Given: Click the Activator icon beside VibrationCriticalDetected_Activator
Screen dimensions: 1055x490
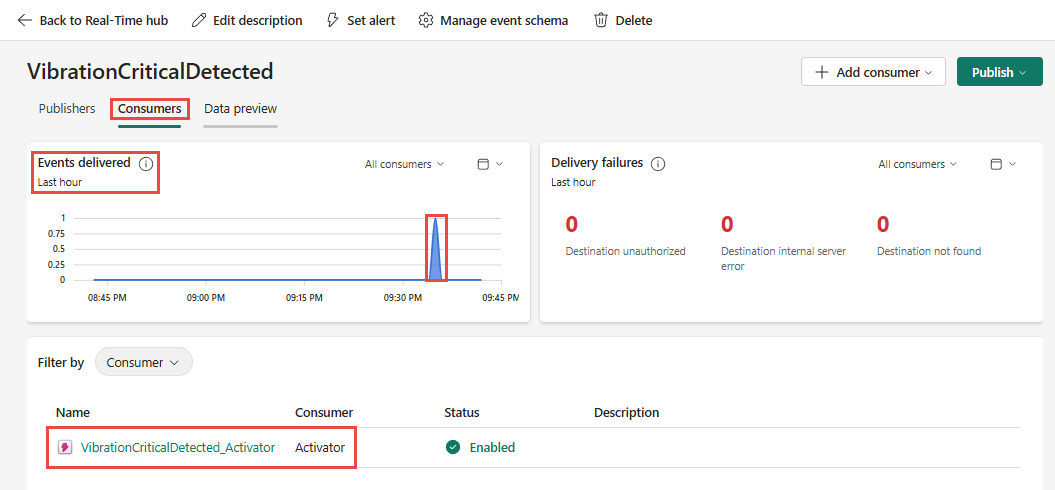Looking at the screenshot, I should point(65,448).
